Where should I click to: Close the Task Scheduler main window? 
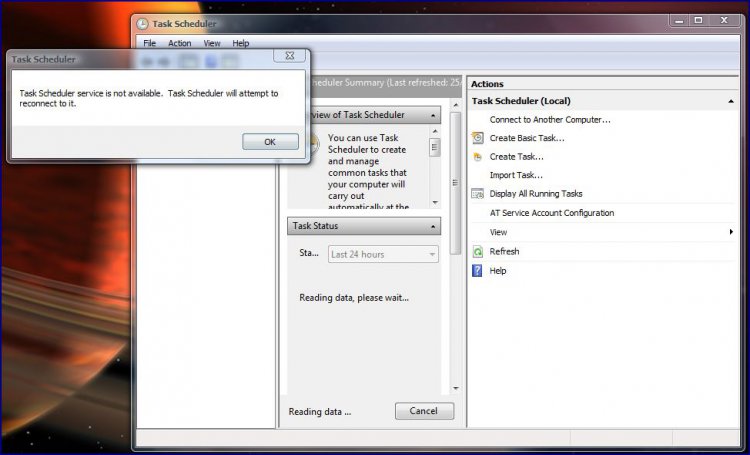(x=724, y=21)
